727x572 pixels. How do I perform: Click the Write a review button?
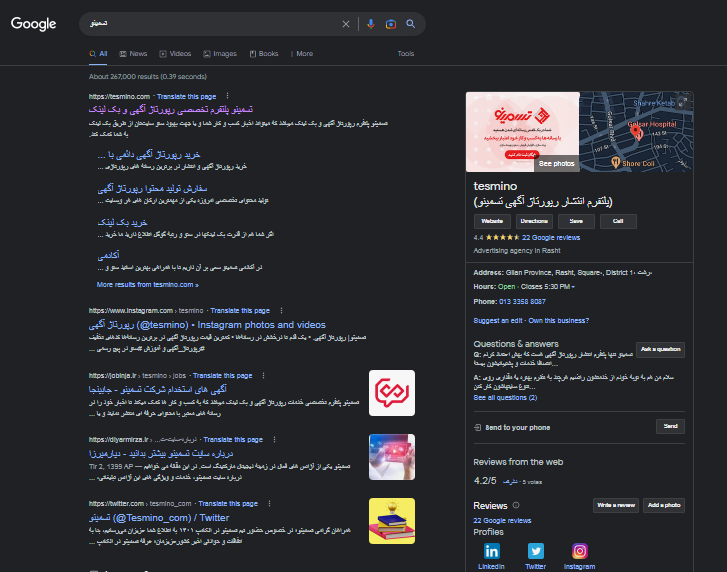[616, 505]
